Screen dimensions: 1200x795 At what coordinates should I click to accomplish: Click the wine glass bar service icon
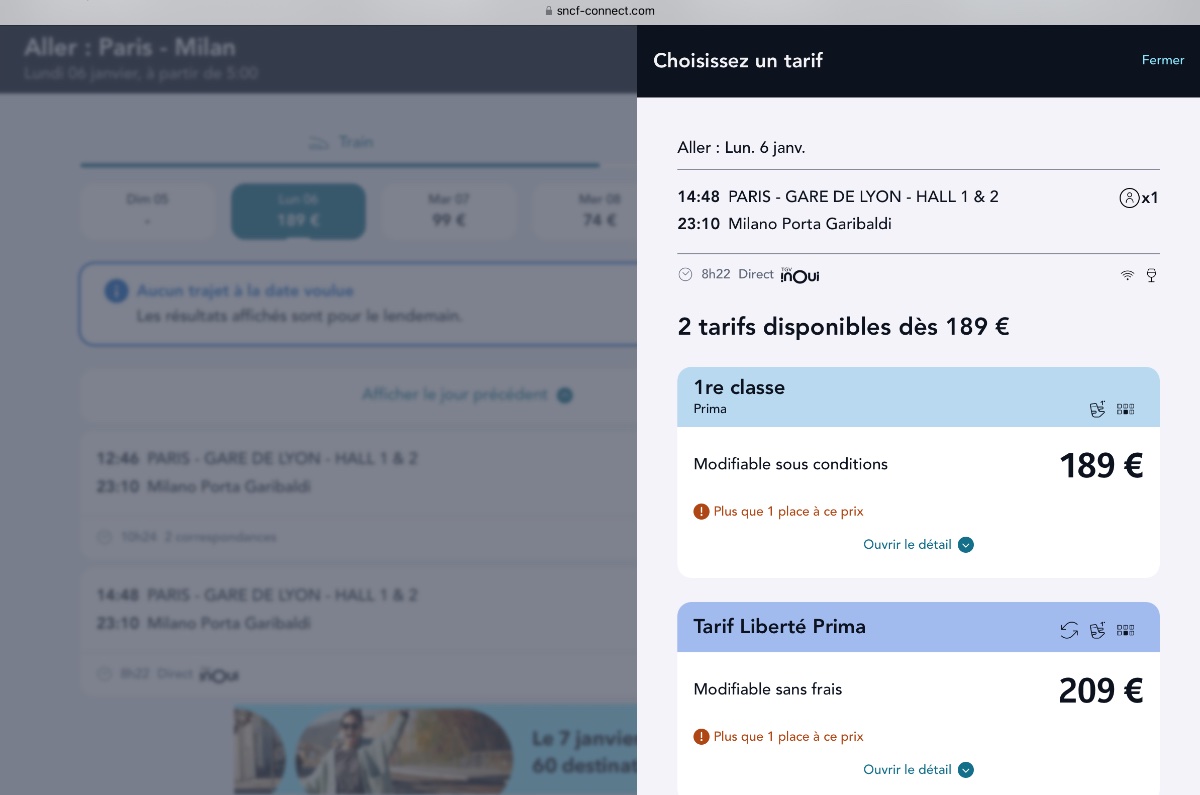coord(1151,275)
